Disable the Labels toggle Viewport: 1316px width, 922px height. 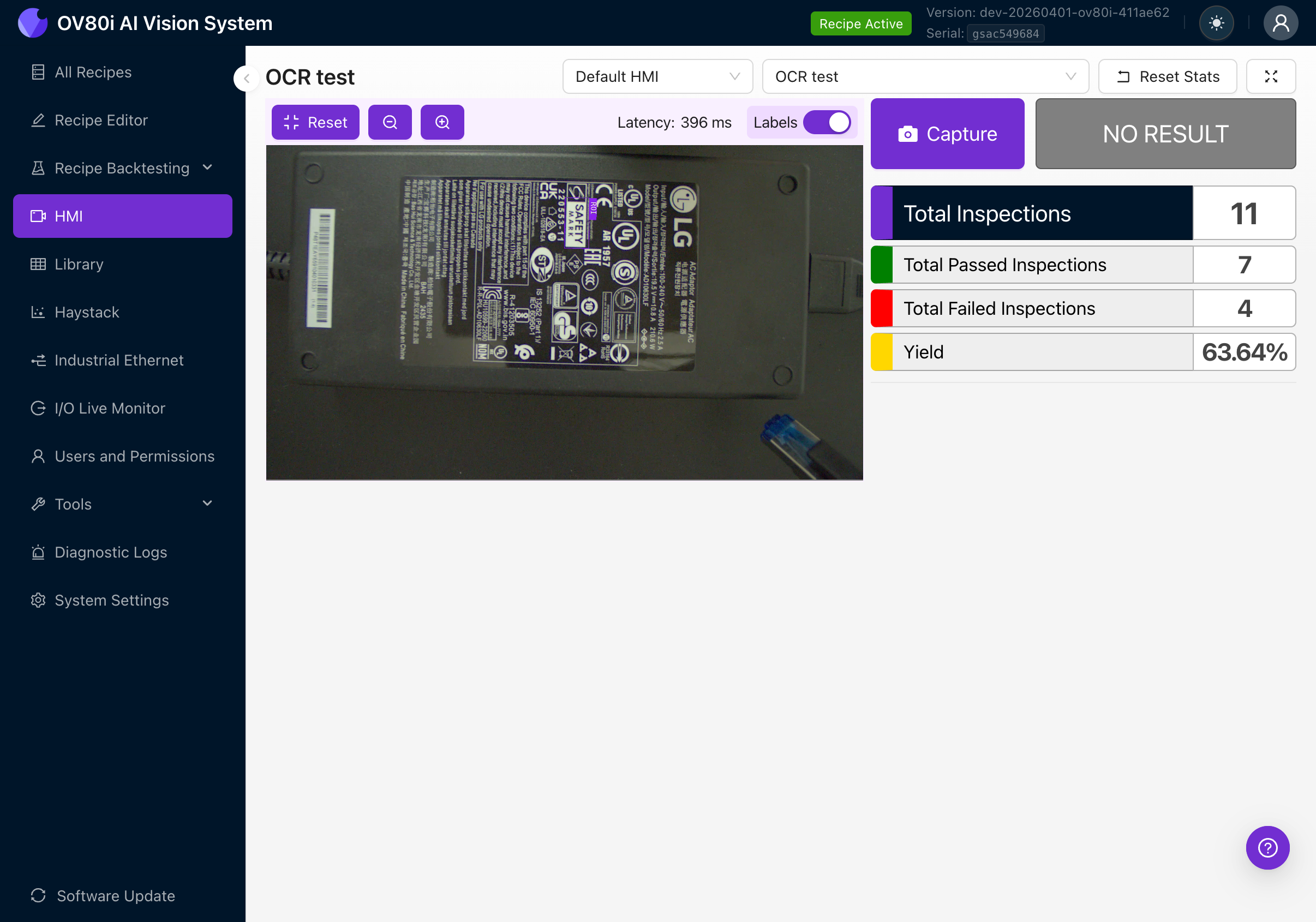point(827,122)
